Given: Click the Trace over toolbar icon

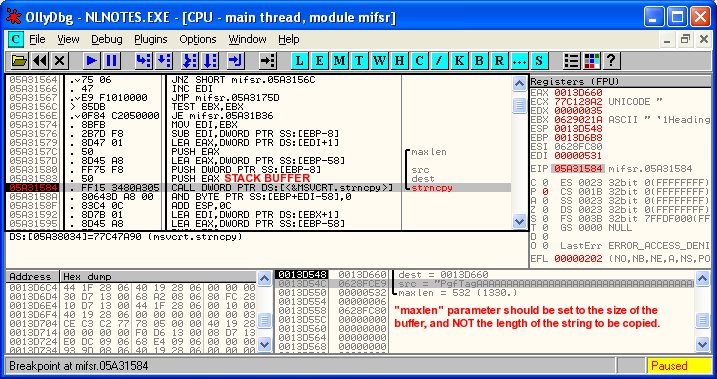Looking at the screenshot, I should [x=209, y=60].
